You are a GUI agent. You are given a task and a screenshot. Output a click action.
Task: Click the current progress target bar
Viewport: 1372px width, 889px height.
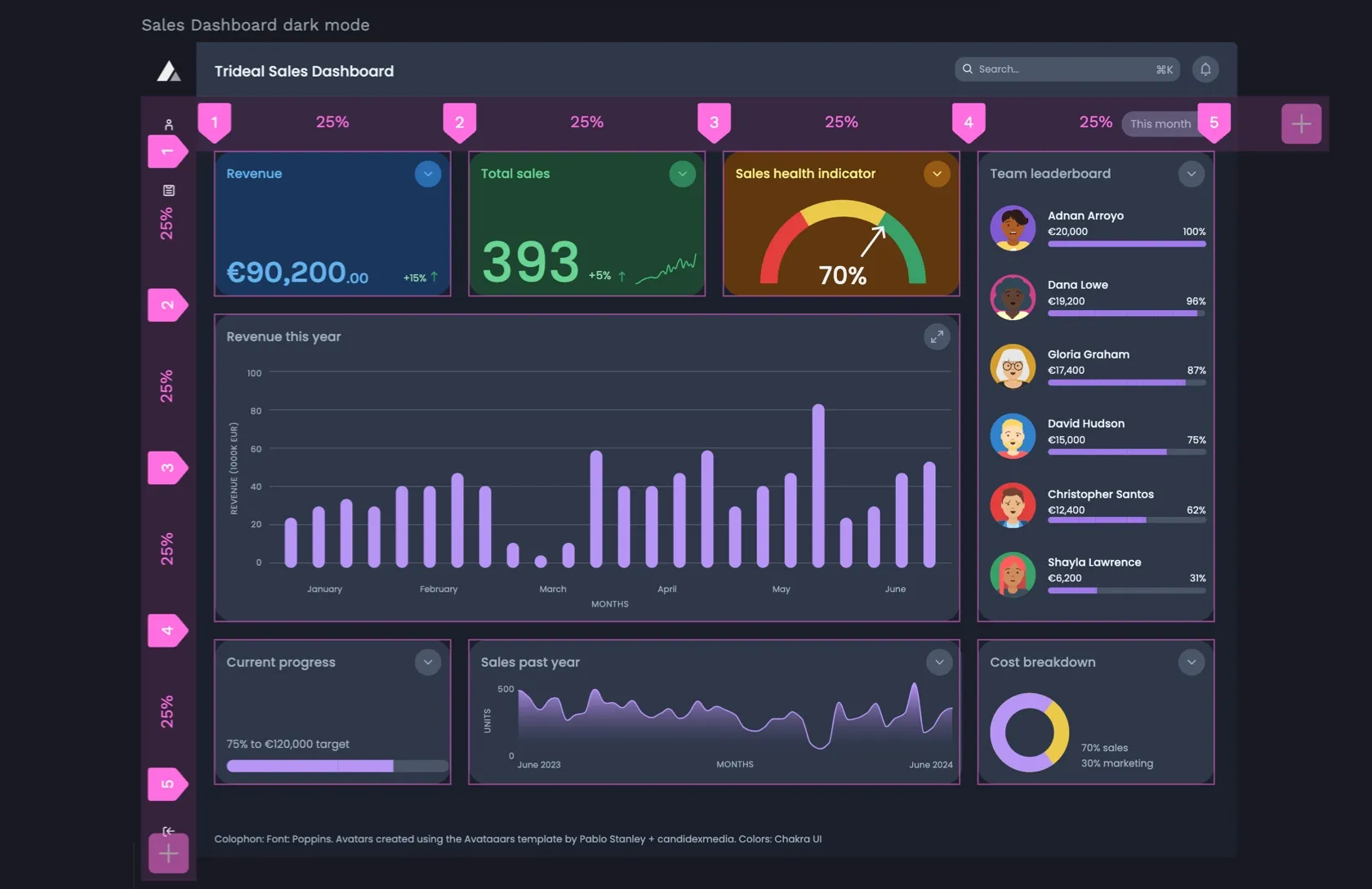point(337,766)
